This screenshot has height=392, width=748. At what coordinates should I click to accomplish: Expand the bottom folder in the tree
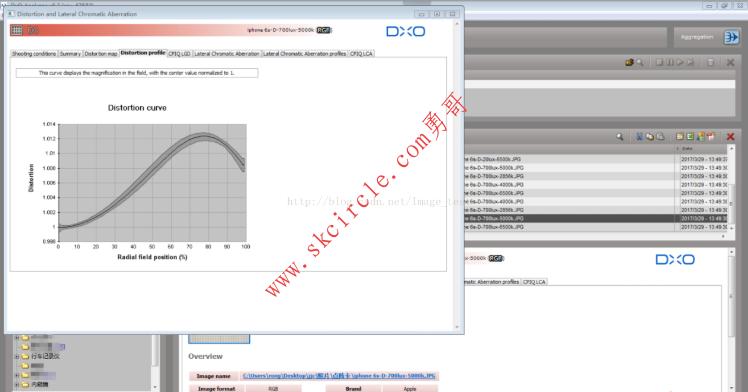pos(17,384)
